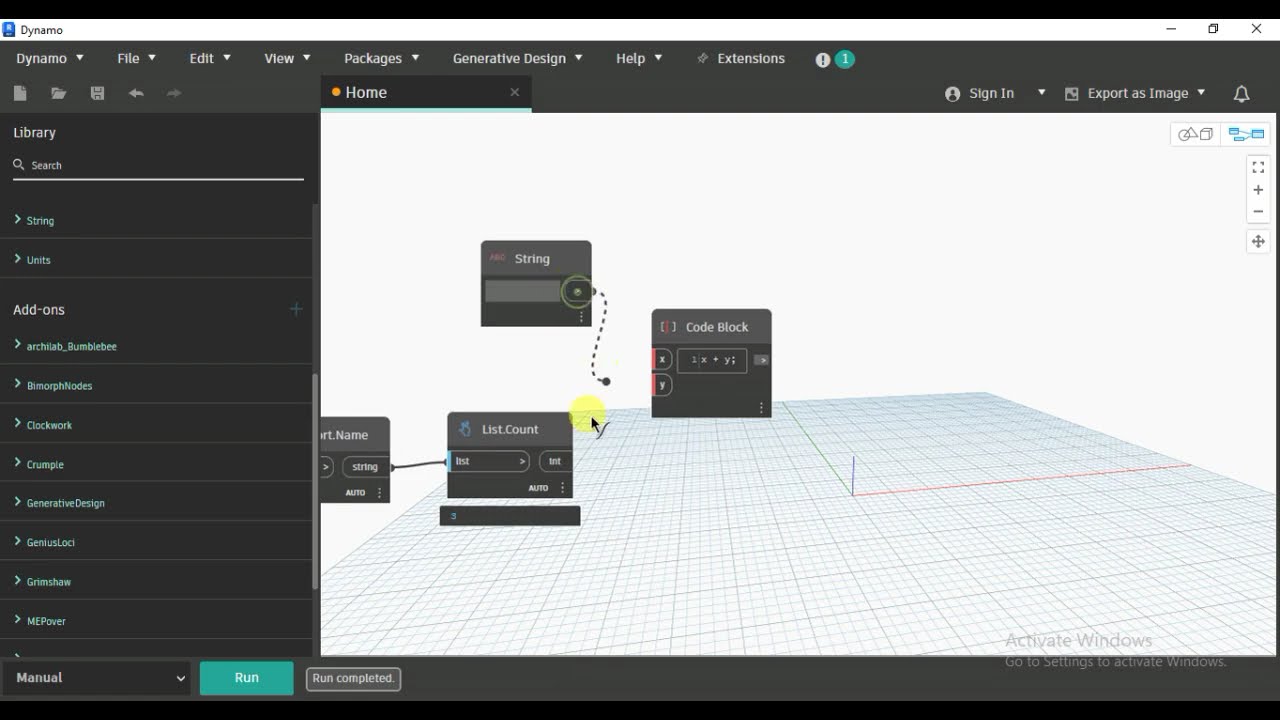Screen dimensions: 1280x720
Task: Open the View menu
Action: pos(287,59)
